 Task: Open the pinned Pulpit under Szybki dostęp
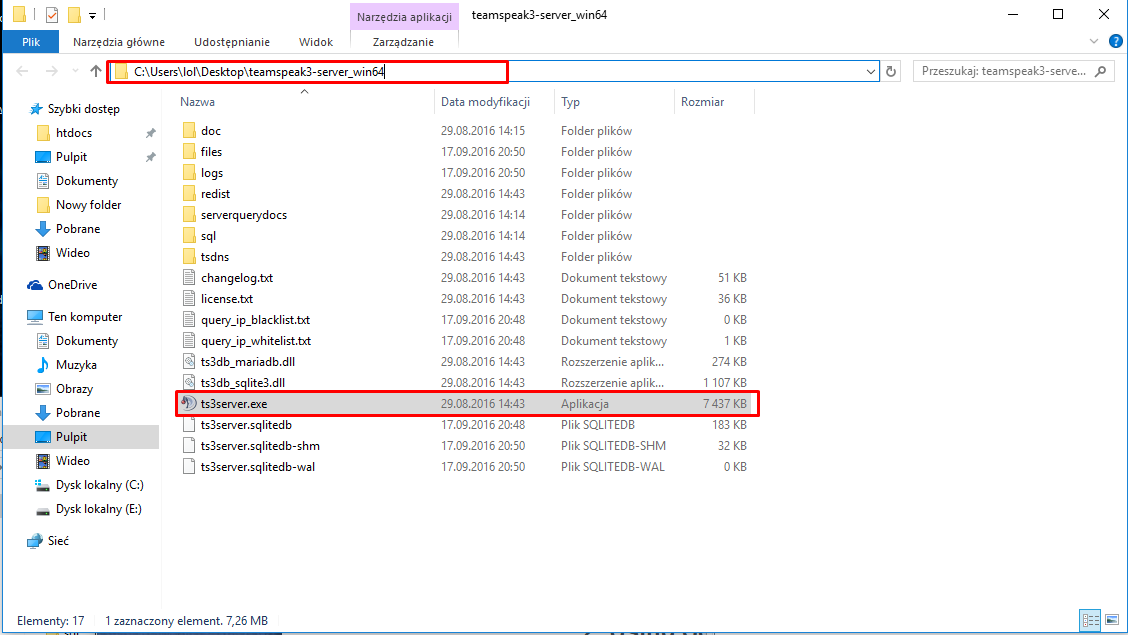pos(71,157)
